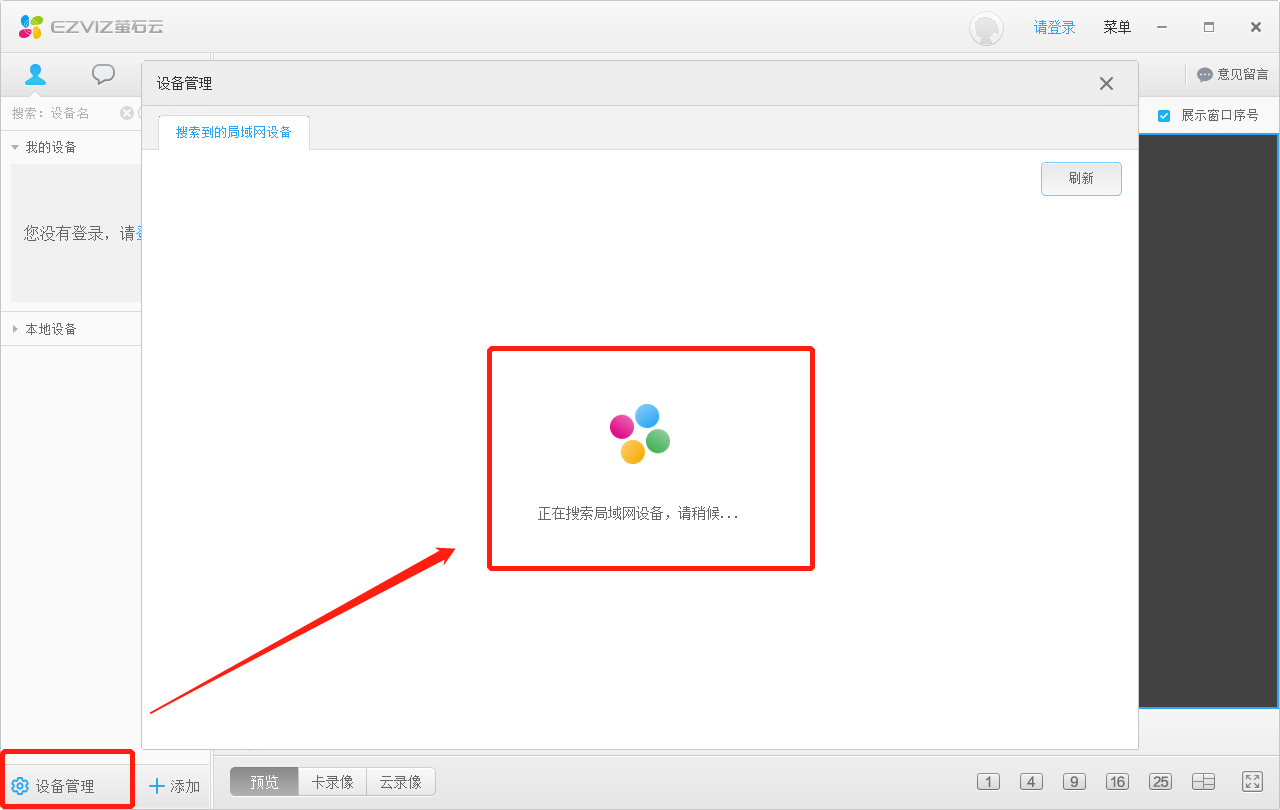Click the device name search field
Viewport: 1280px width, 810px height.
62,113
